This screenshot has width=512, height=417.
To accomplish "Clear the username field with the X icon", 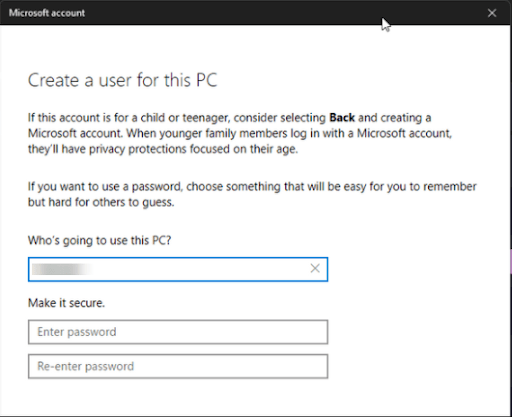I will [315, 269].
